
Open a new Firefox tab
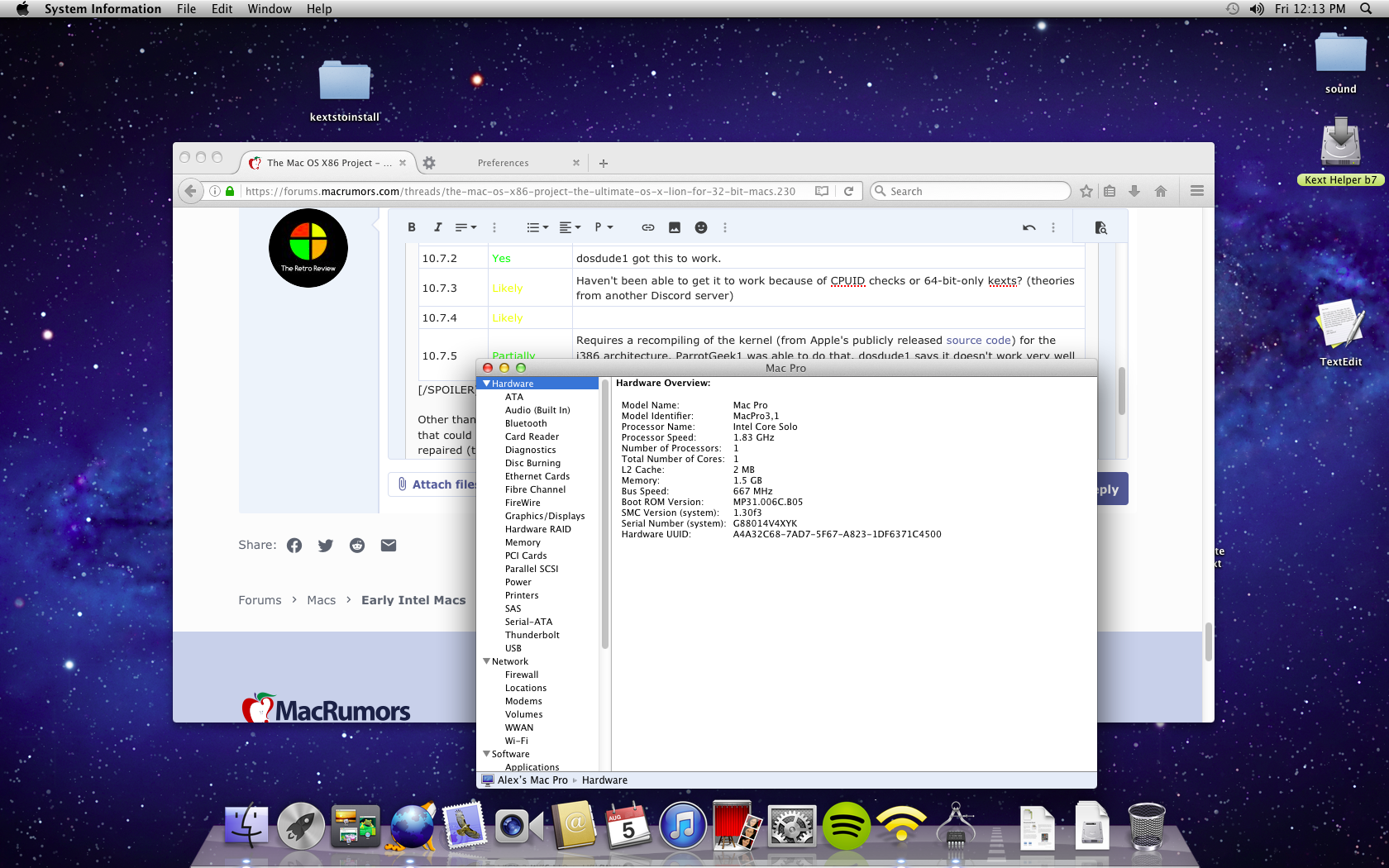(604, 163)
